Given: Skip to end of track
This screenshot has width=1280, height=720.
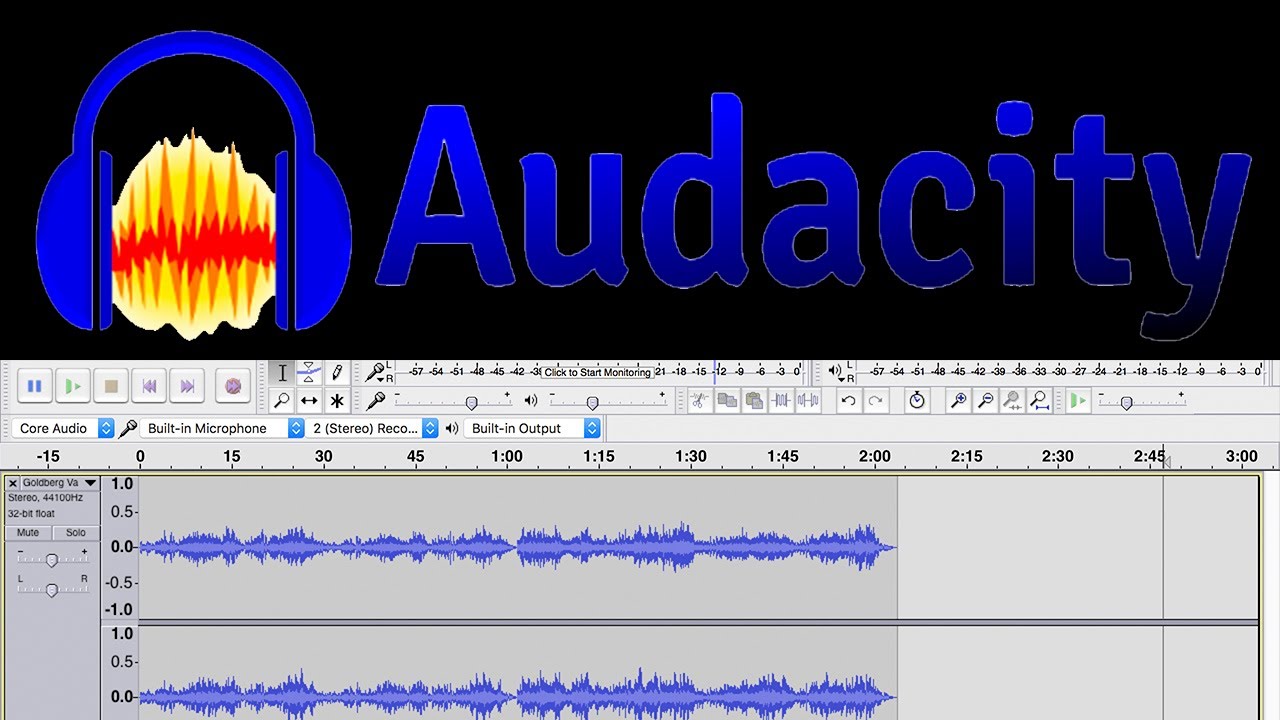Looking at the screenshot, I should coord(187,385).
